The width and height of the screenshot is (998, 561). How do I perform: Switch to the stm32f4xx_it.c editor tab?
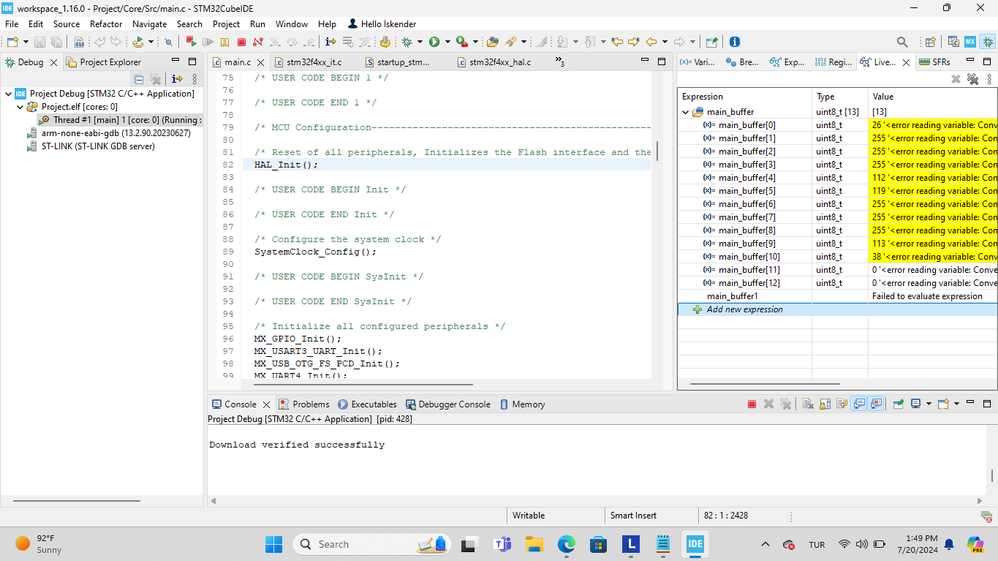point(313,62)
